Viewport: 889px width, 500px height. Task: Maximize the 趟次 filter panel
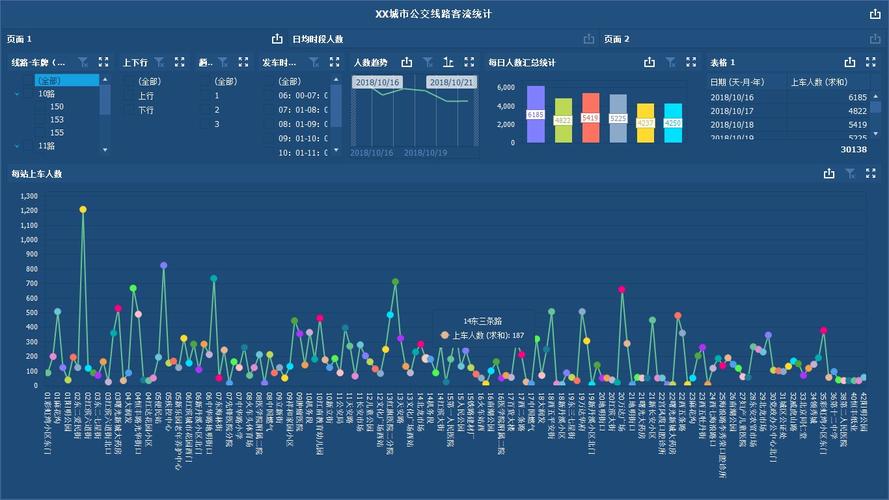tap(243, 62)
